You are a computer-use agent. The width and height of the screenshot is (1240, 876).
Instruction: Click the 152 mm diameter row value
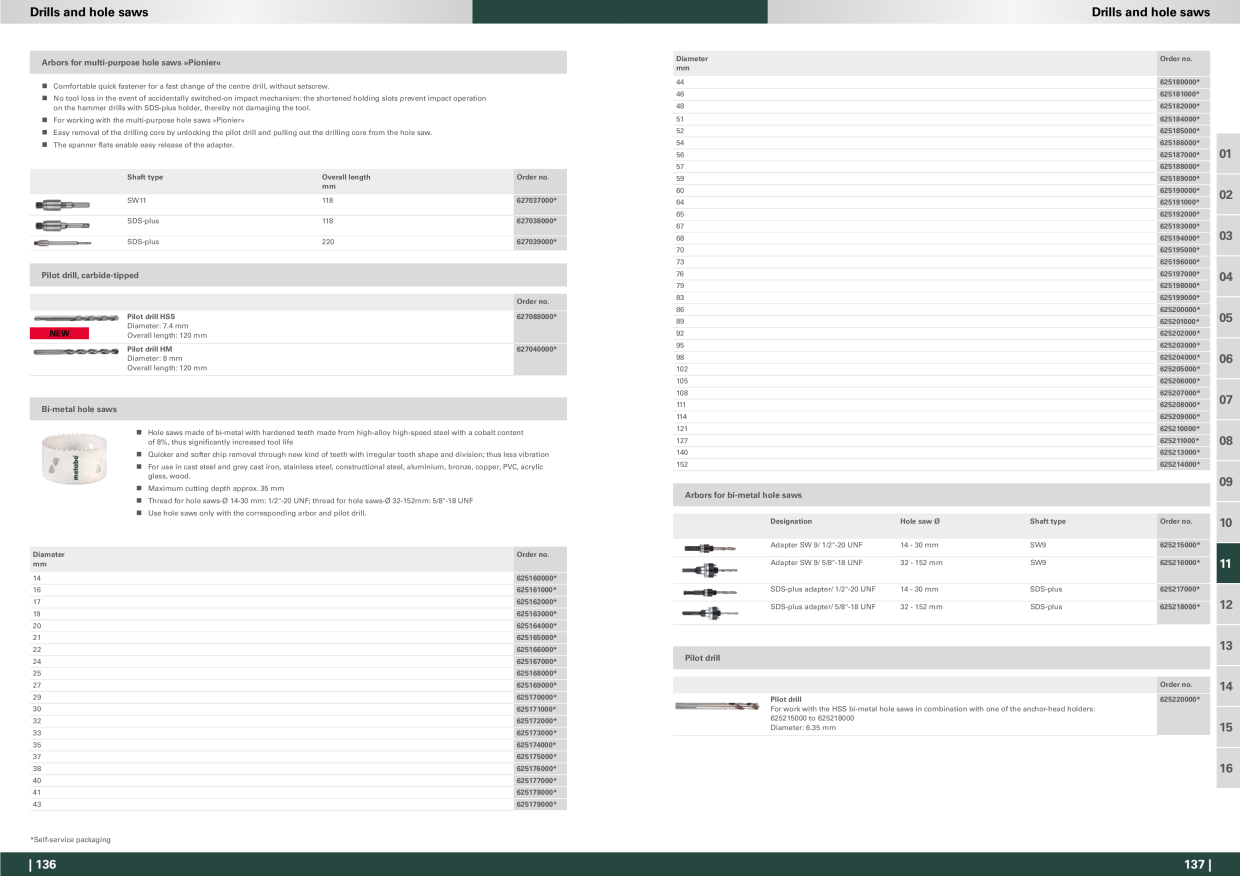pyautogui.click(x=682, y=464)
